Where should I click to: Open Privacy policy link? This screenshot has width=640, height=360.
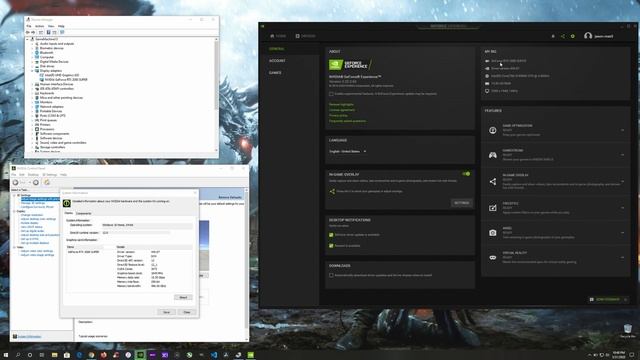(x=338, y=116)
